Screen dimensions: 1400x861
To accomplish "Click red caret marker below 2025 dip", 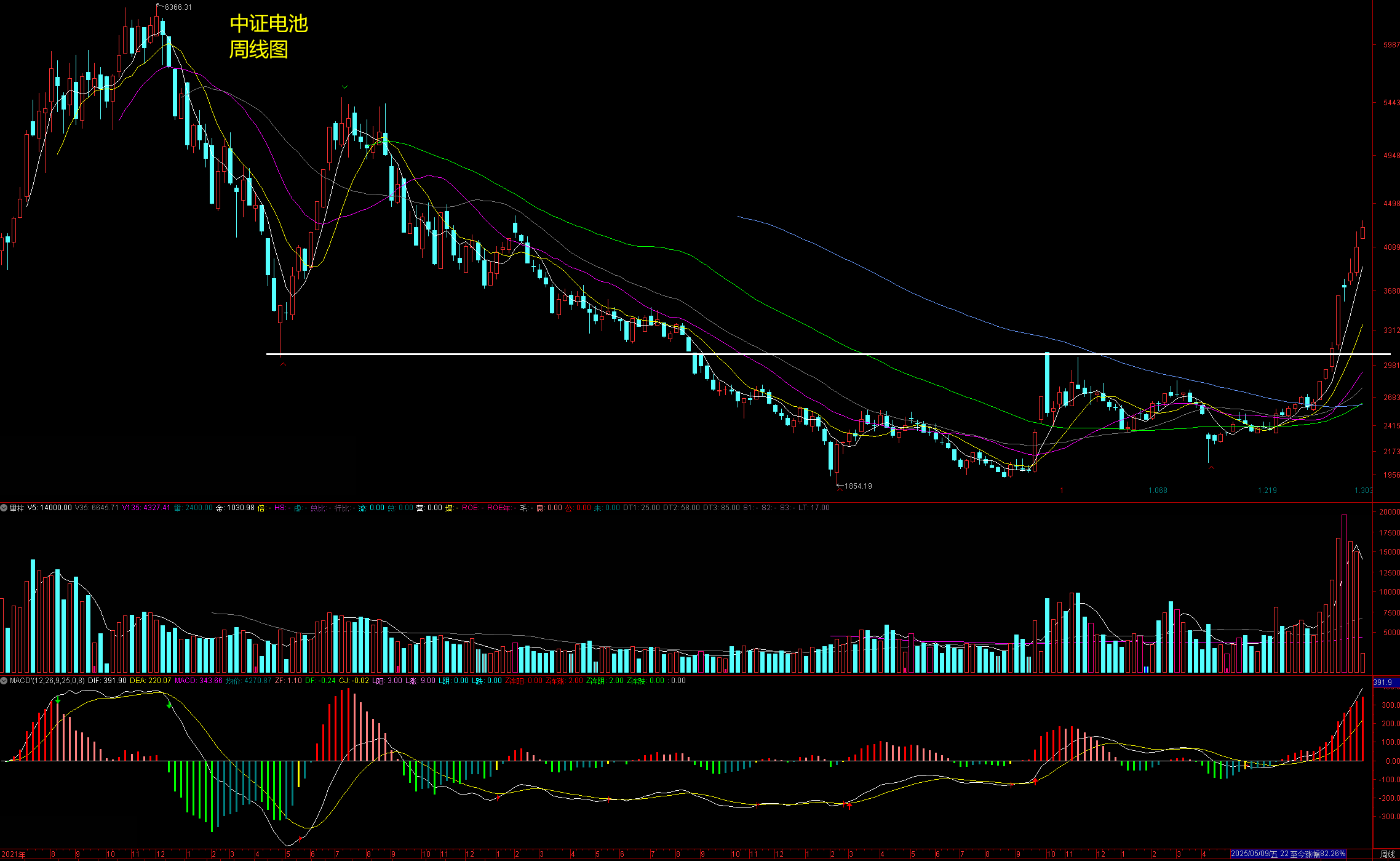I will pyautogui.click(x=1211, y=467).
